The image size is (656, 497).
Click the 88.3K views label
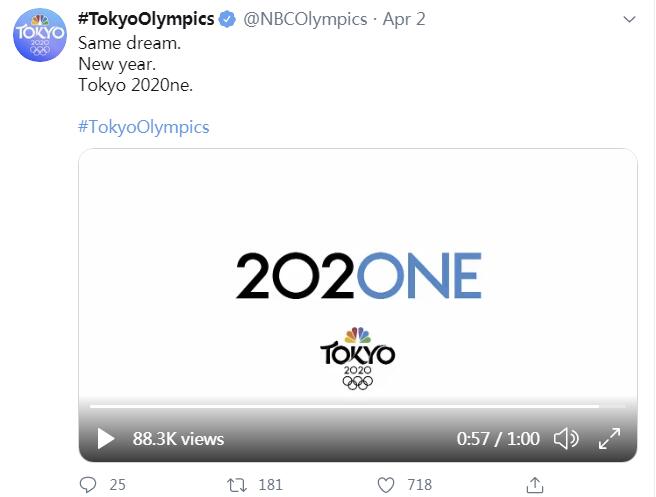click(178, 438)
